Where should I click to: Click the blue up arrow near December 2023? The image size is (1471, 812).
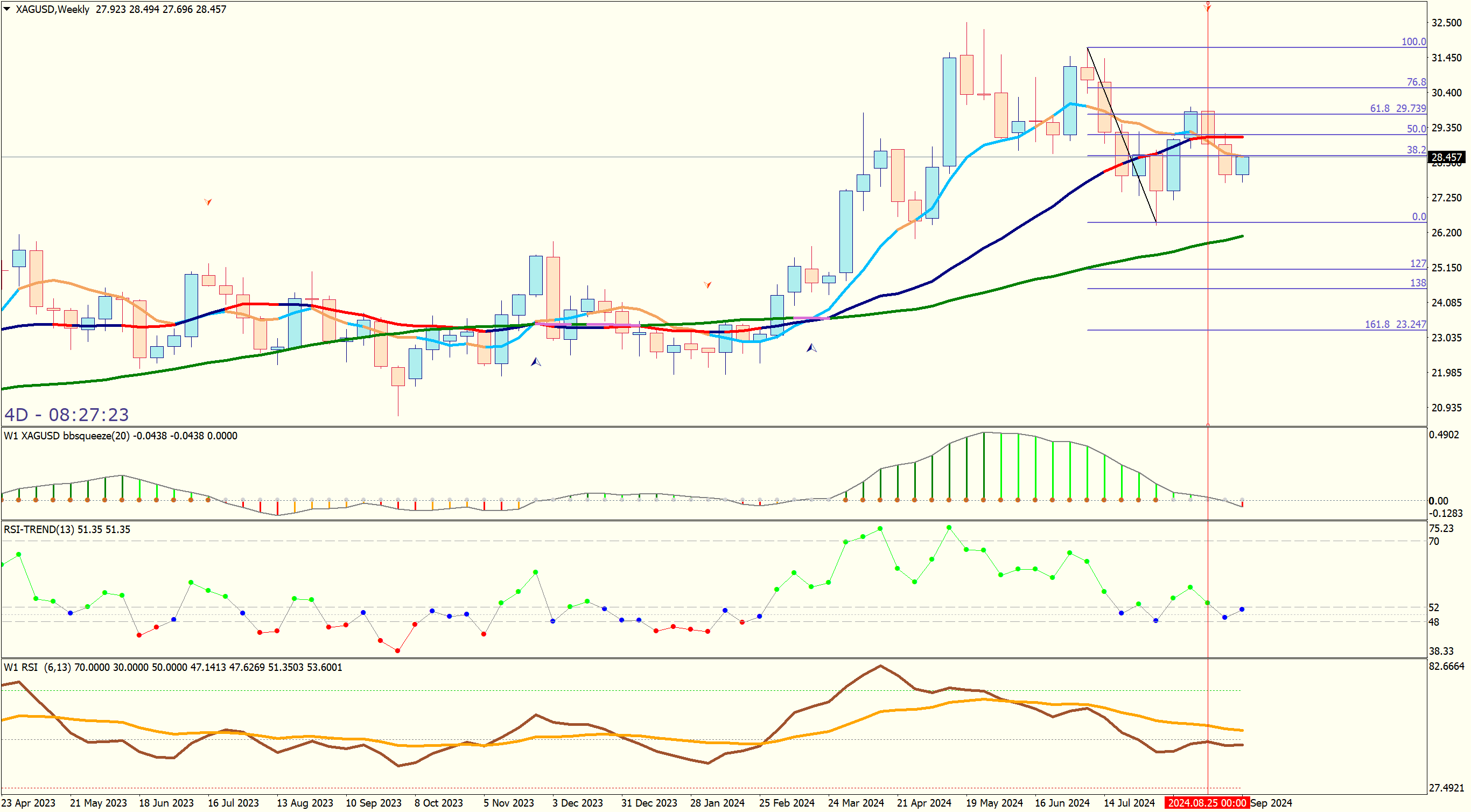pyautogui.click(x=536, y=362)
